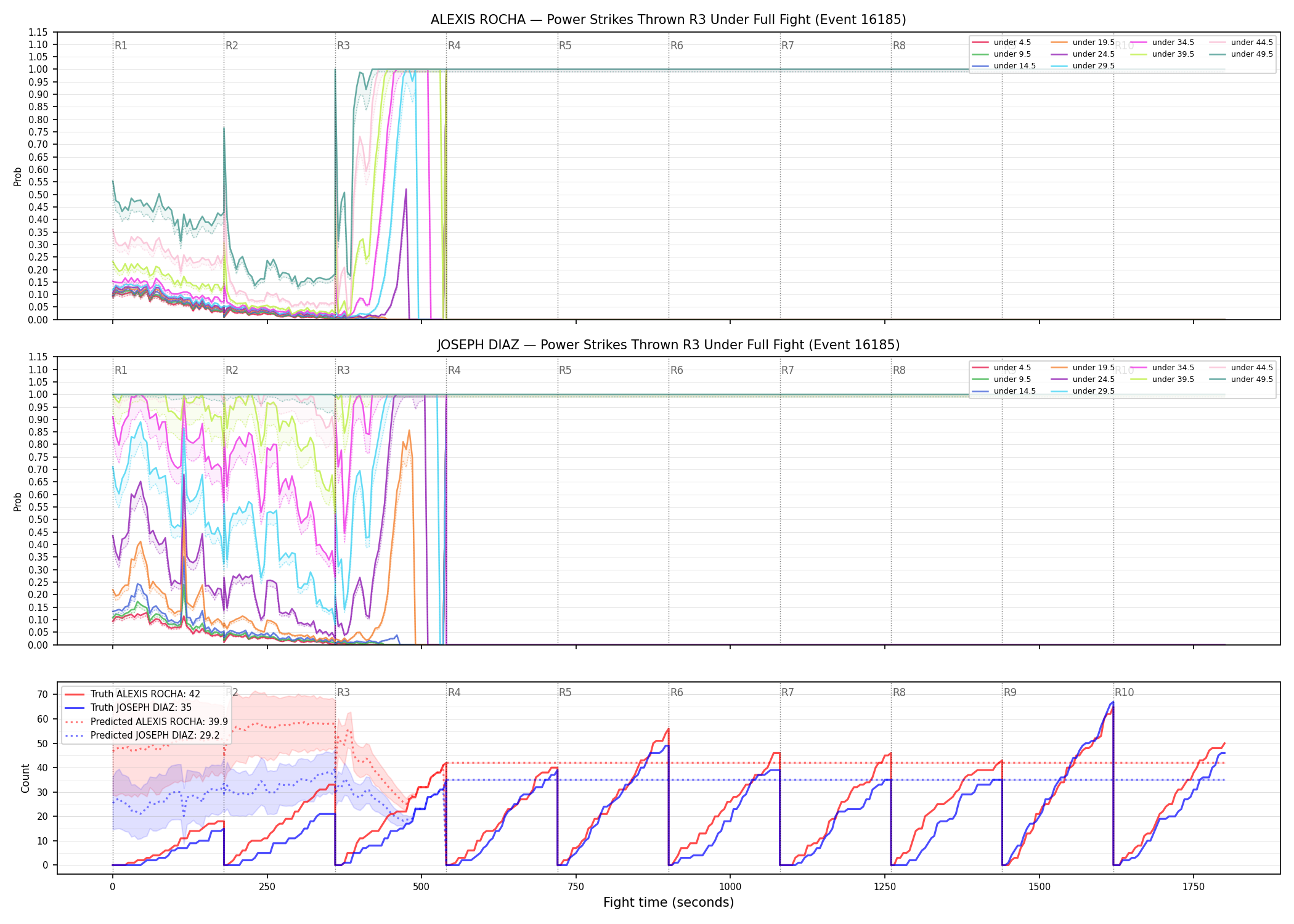Click the '0.50' tick in Joseph Diaz chart
This screenshot has width=1294, height=924.
point(38,519)
